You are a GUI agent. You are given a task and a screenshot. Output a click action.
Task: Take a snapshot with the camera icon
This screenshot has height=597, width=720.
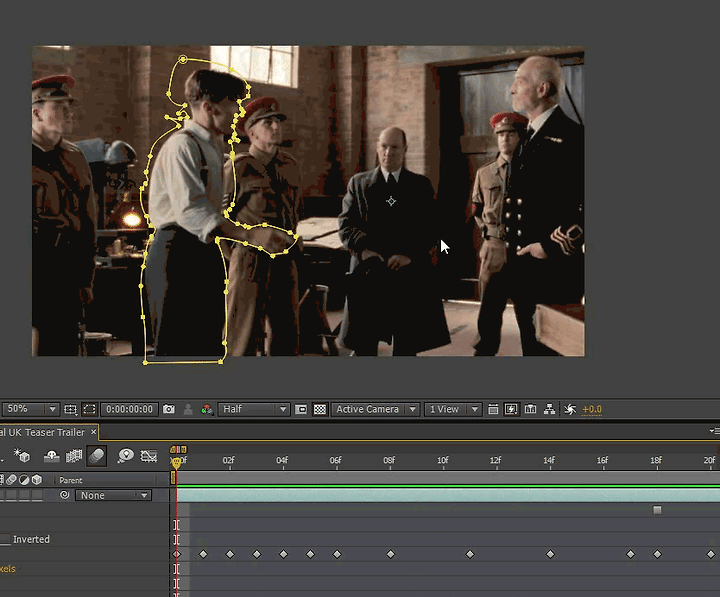click(169, 409)
